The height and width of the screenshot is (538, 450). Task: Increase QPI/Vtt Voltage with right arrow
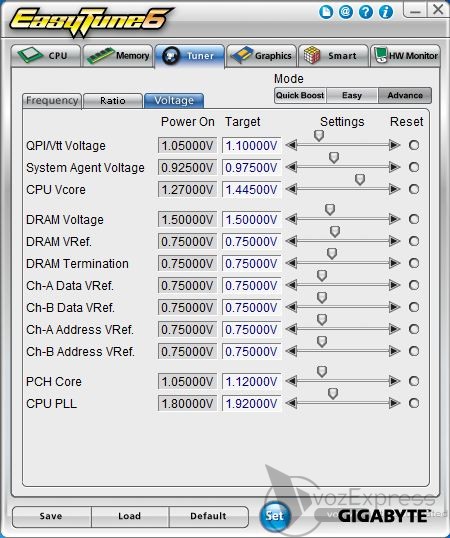(x=394, y=145)
